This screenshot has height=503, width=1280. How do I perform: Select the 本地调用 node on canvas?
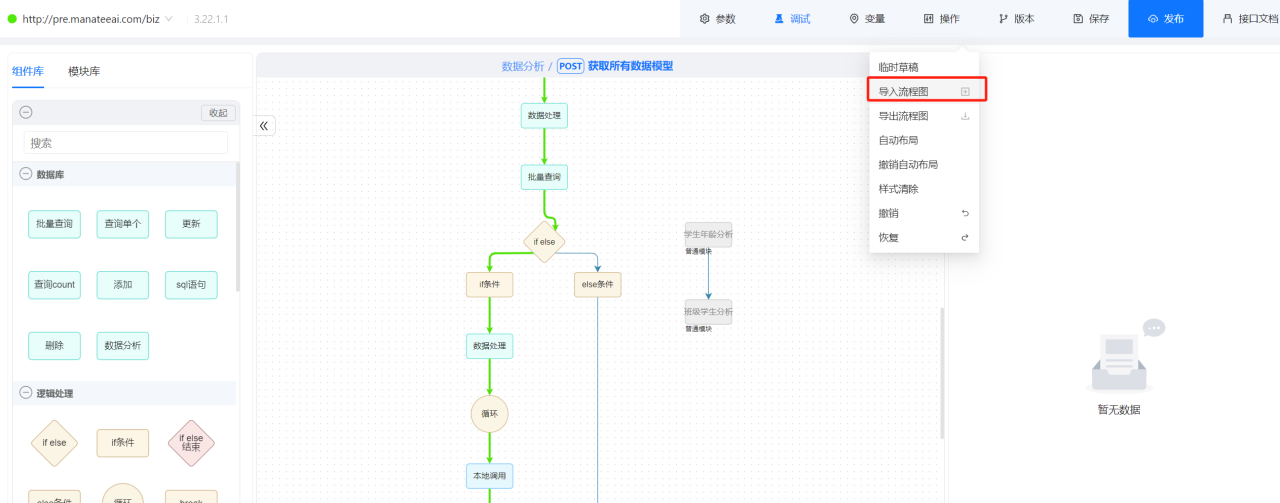490,476
